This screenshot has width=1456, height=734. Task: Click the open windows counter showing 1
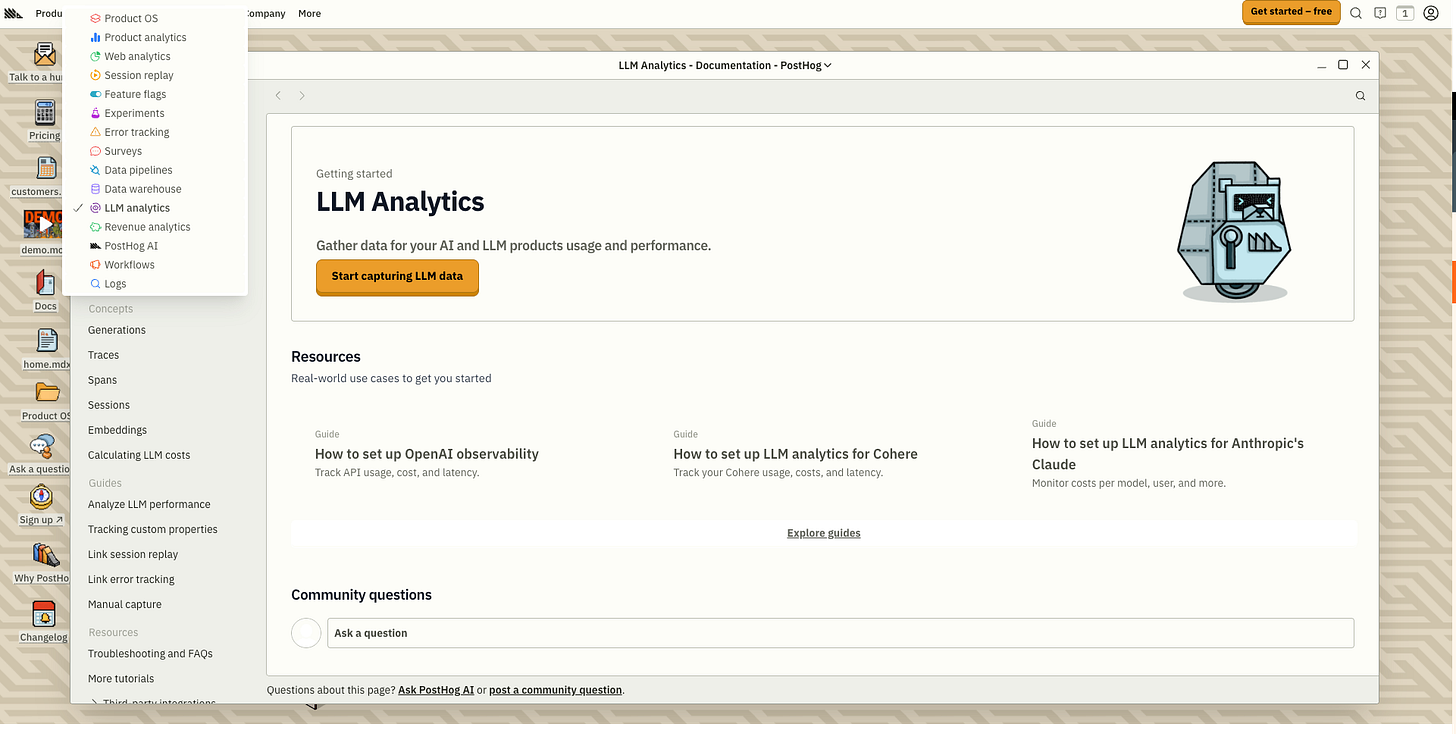tap(1405, 13)
